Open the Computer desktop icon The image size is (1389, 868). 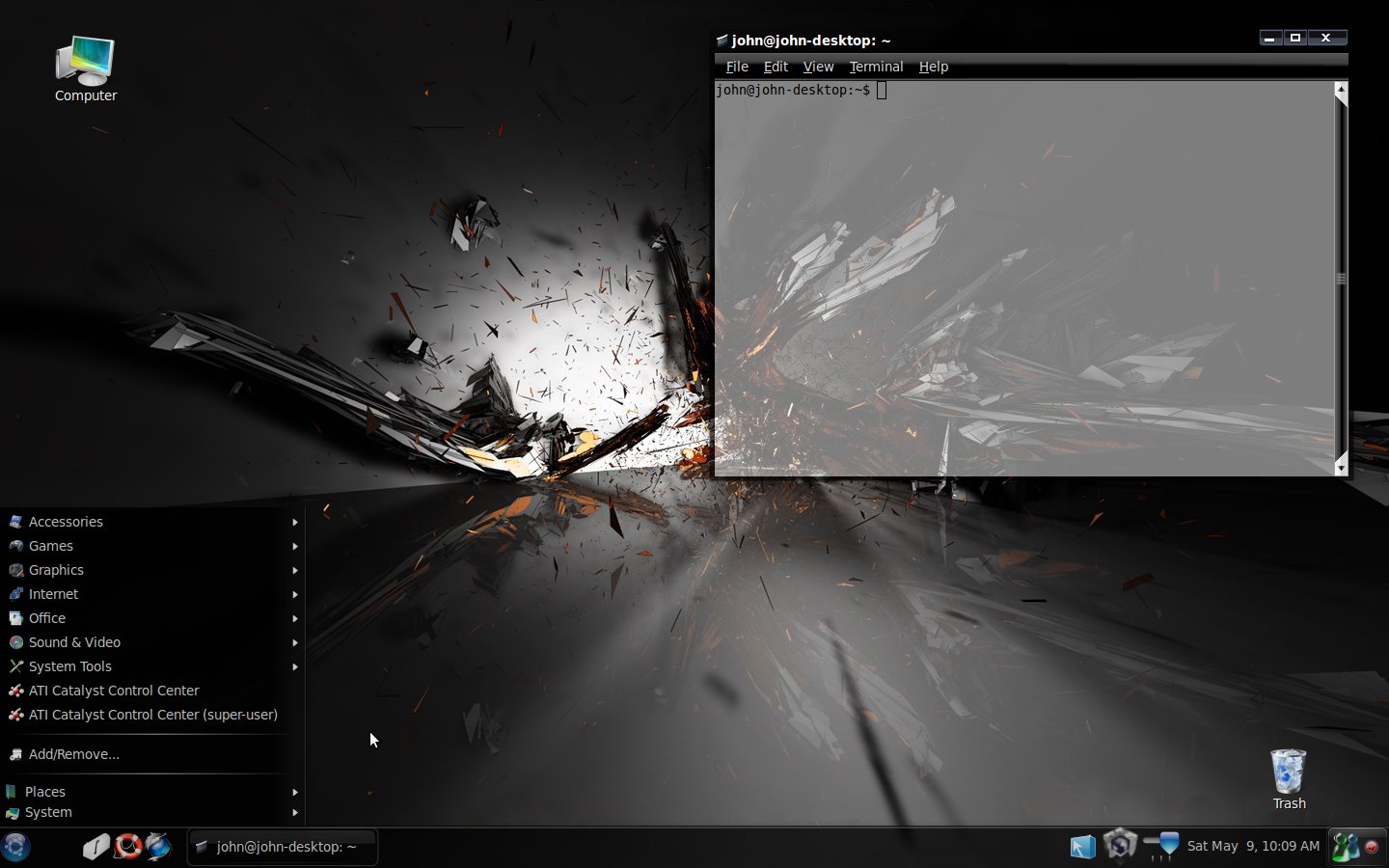[85, 69]
